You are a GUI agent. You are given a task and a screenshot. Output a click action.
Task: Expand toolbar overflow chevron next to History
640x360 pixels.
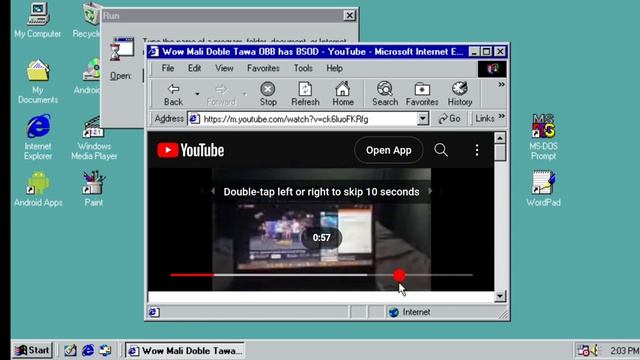501,84
